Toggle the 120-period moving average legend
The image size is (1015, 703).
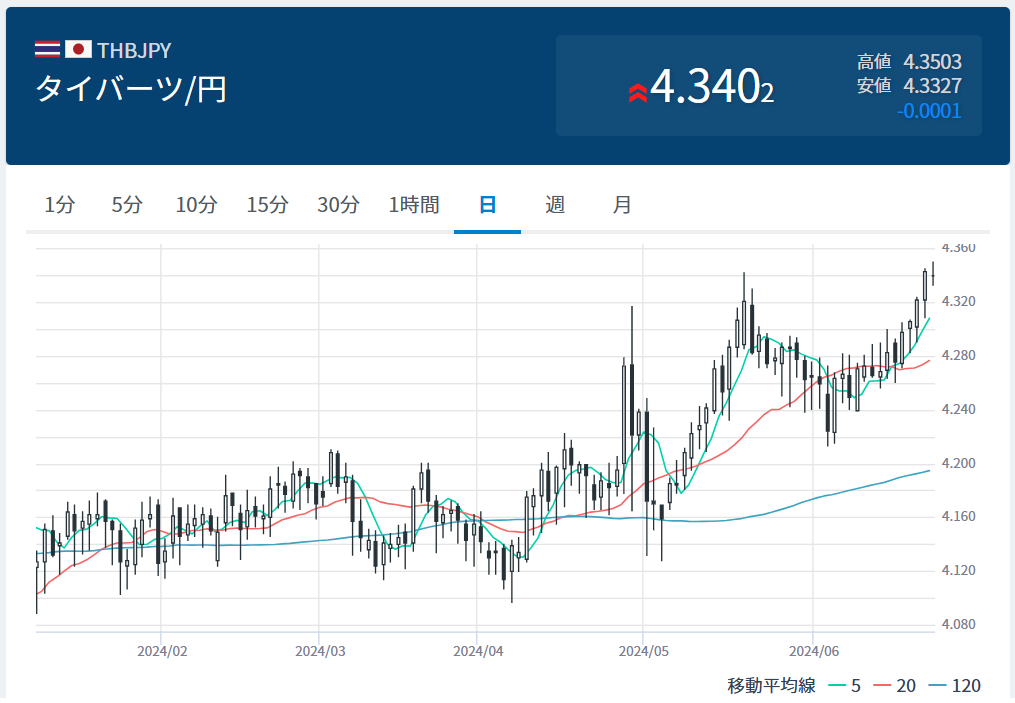tap(954, 686)
